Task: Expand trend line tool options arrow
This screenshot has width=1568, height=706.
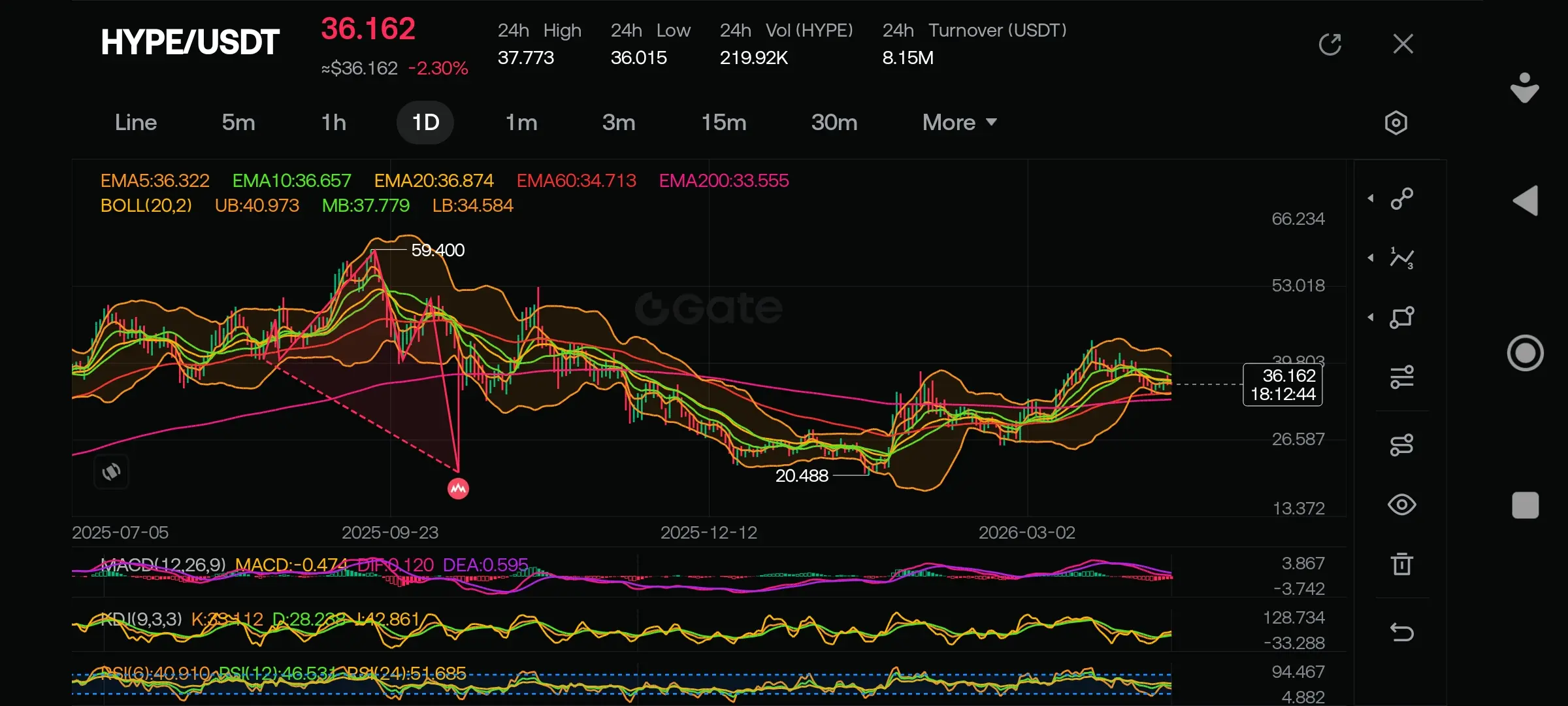Action: pyautogui.click(x=1371, y=198)
